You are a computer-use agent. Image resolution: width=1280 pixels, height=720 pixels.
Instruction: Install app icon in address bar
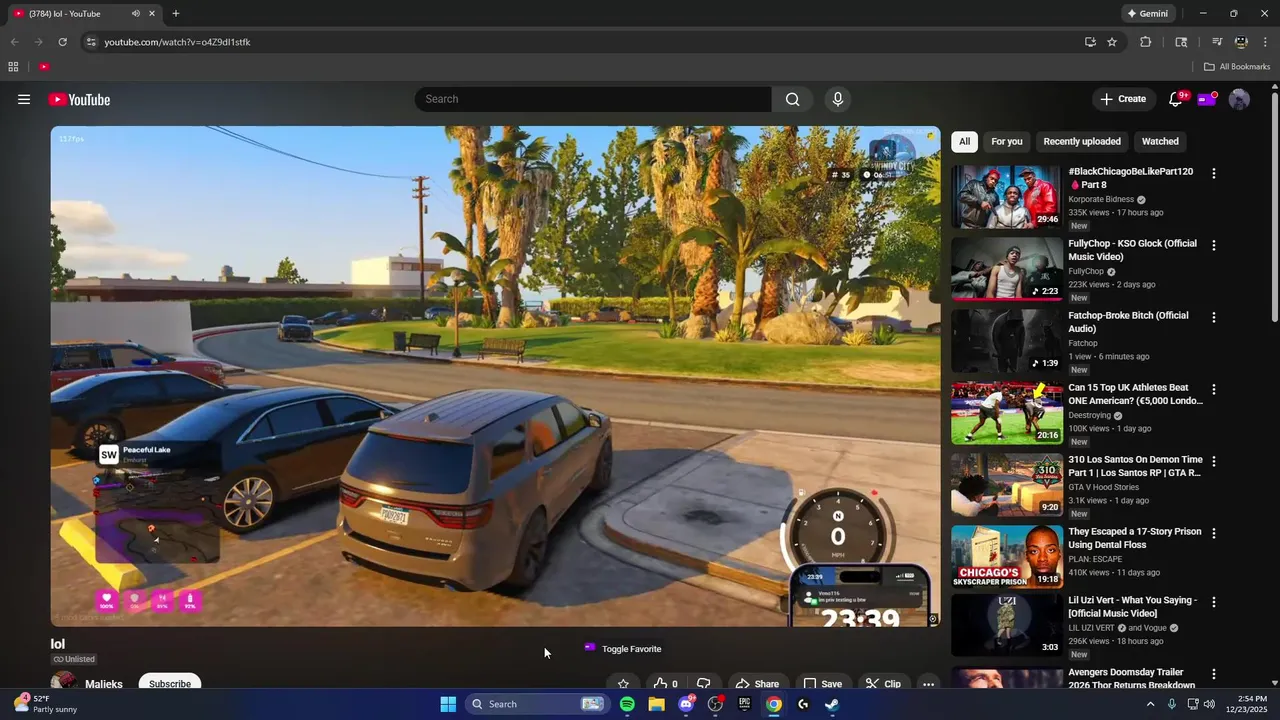pos(1090,42)
